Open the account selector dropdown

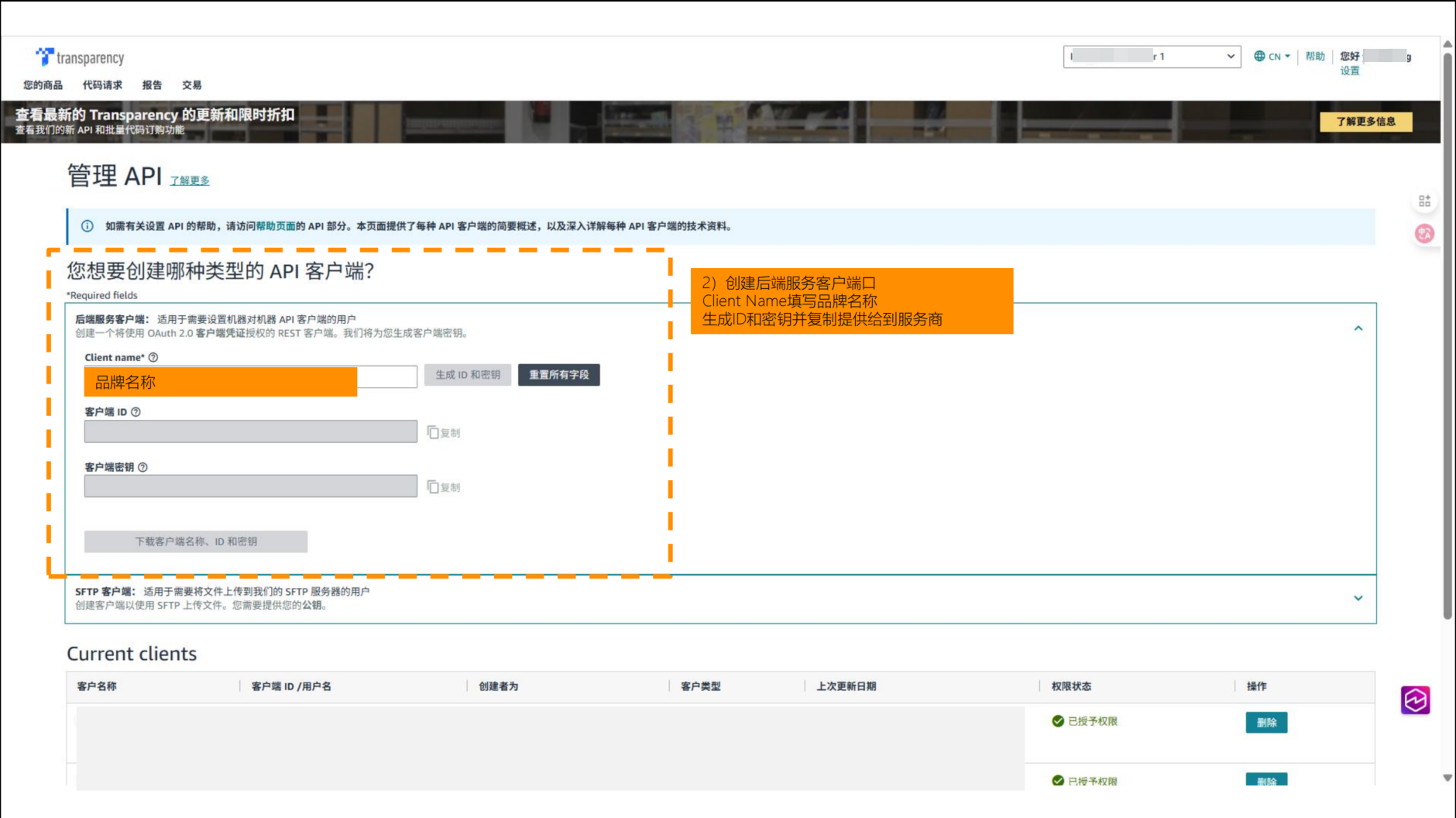coord(1152,57)
